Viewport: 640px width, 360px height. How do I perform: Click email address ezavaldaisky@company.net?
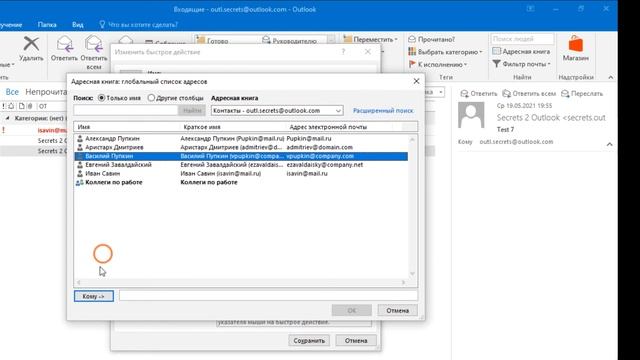(x=324, y=164)
